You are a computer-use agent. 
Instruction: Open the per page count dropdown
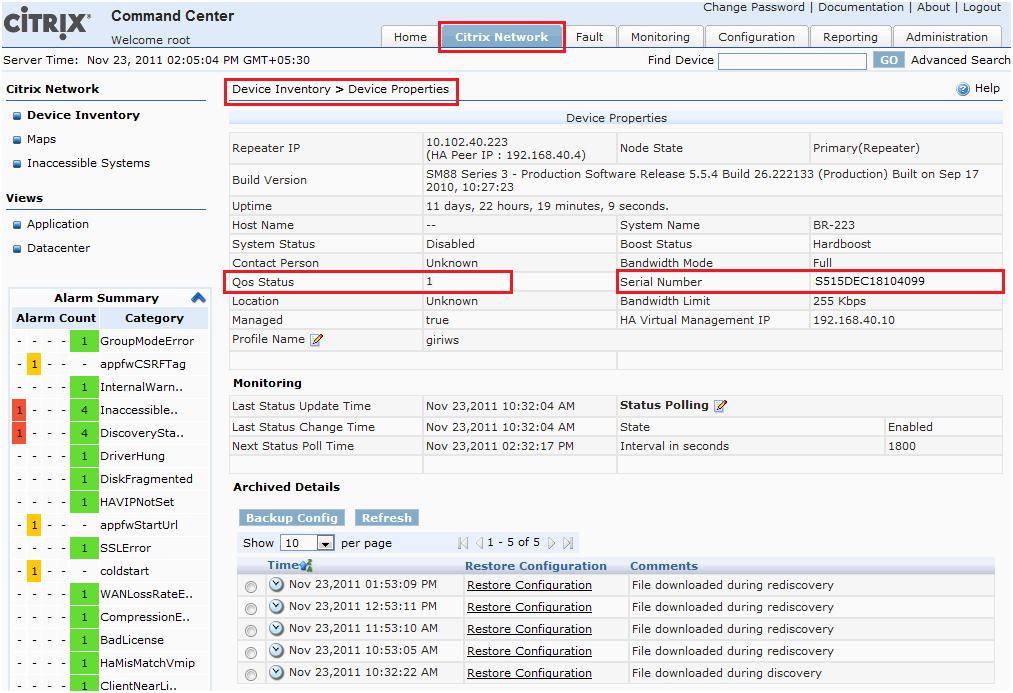click(308, 543)
